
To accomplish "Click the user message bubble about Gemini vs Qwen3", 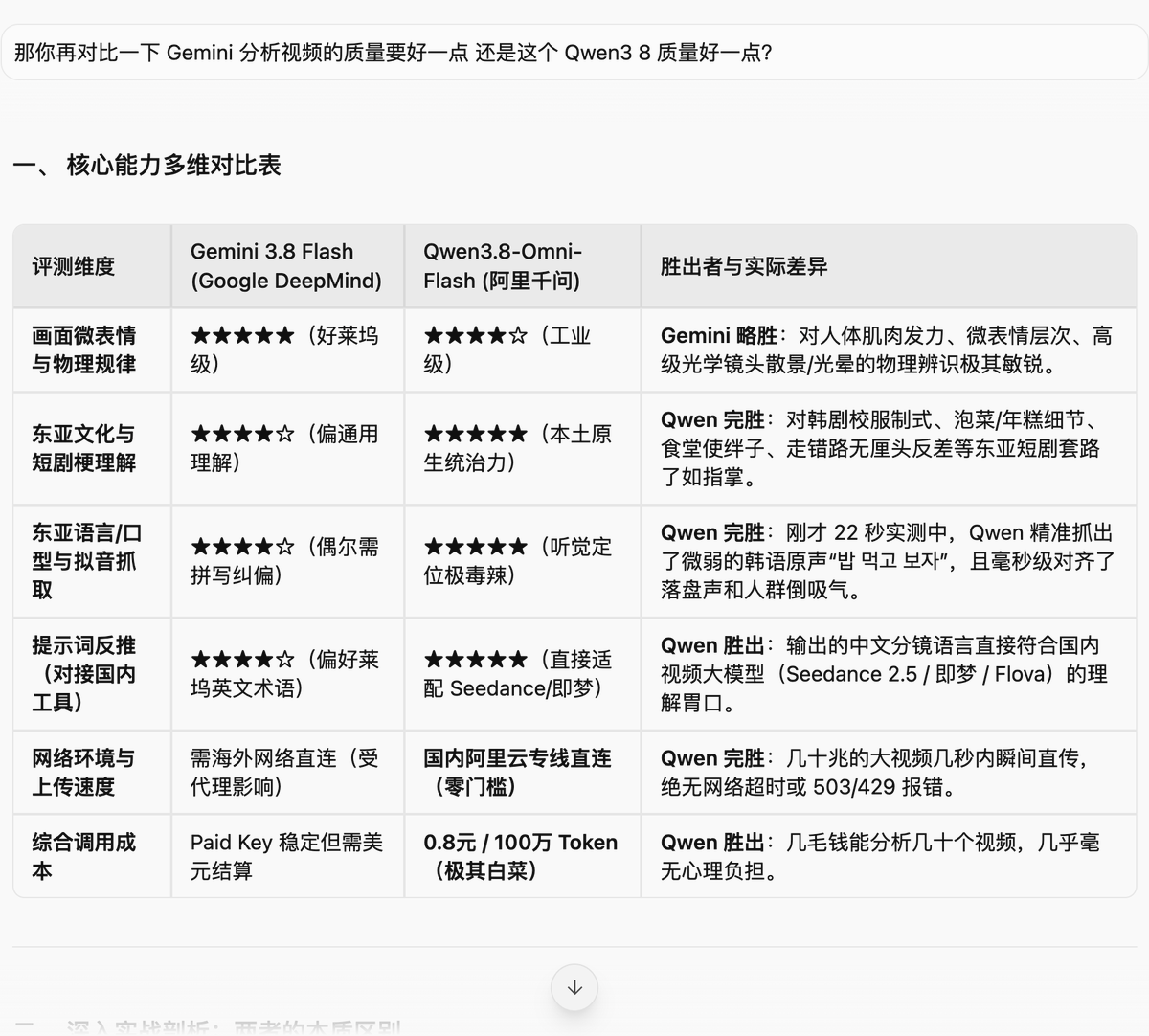I will click(x=574, y=52).
